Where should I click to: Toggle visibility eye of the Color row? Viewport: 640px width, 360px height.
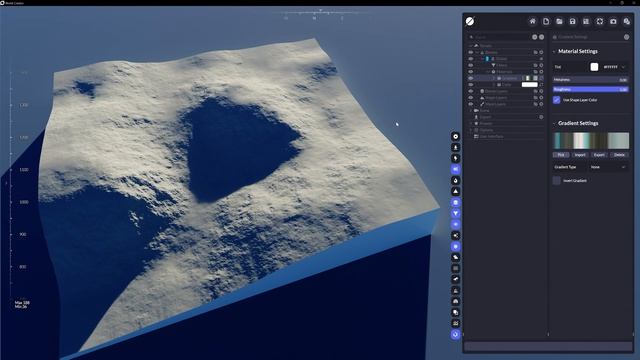[471, 84]
